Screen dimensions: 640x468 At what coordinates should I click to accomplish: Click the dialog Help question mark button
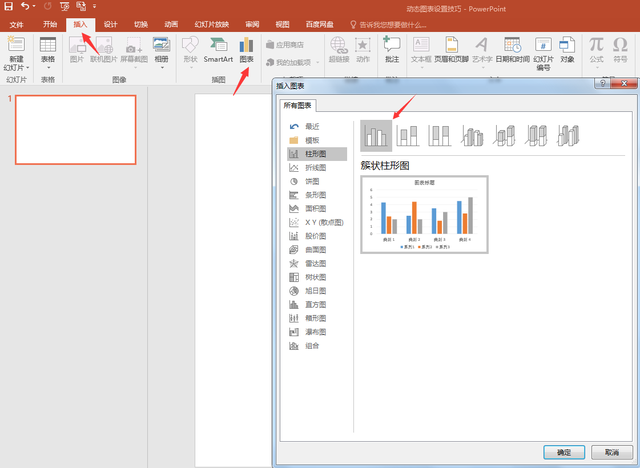point(603,83)
